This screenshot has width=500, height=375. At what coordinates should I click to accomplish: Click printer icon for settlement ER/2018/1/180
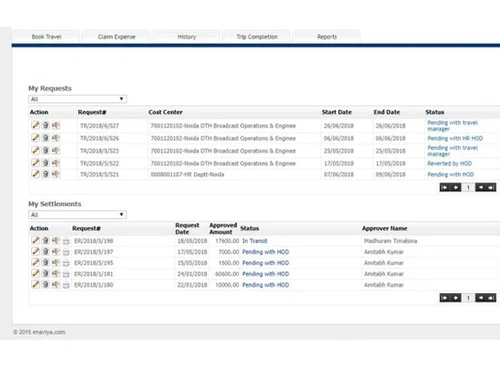(66, 285)
